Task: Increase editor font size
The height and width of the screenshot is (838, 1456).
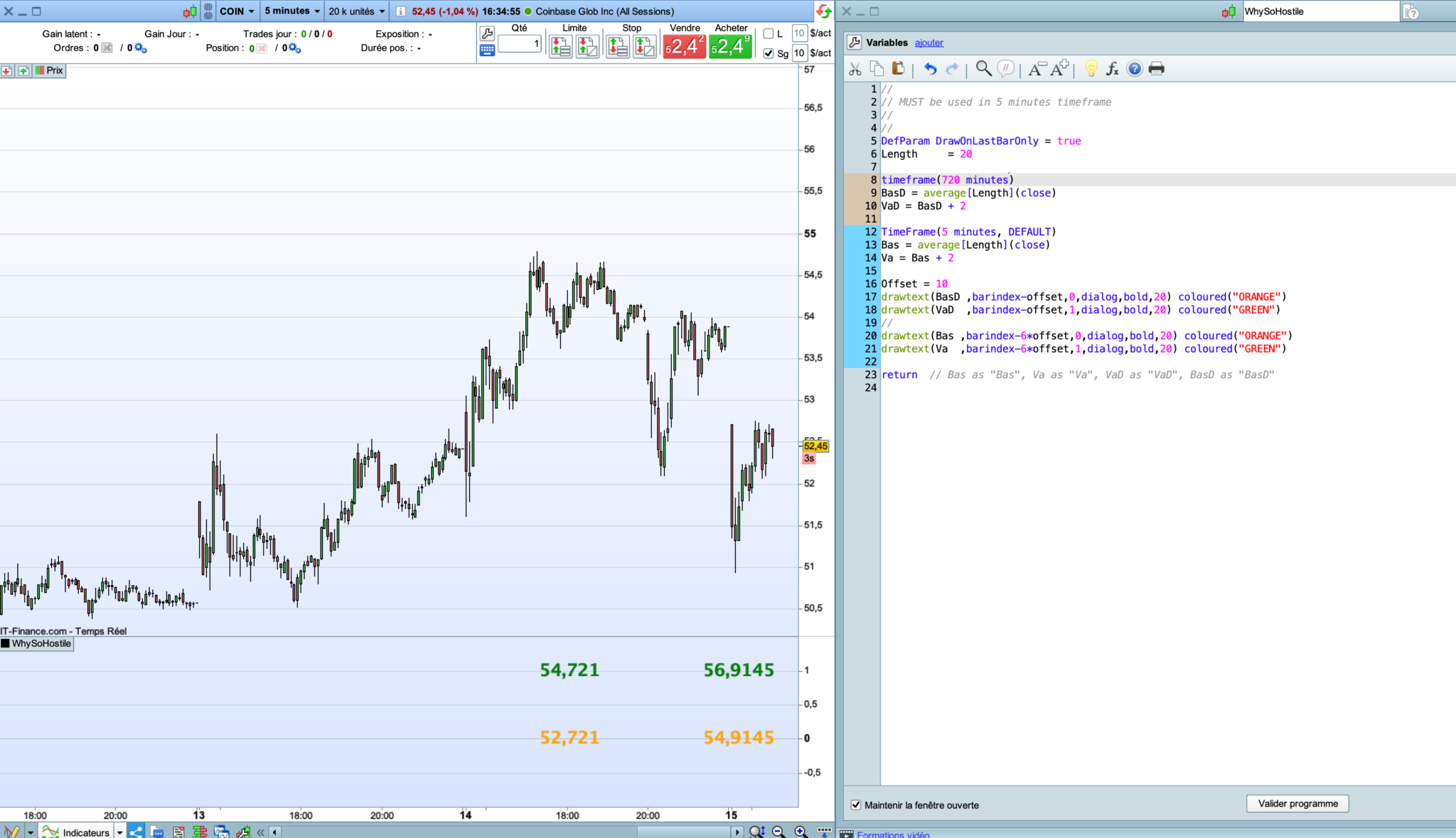Action: tap(1059, 68)
